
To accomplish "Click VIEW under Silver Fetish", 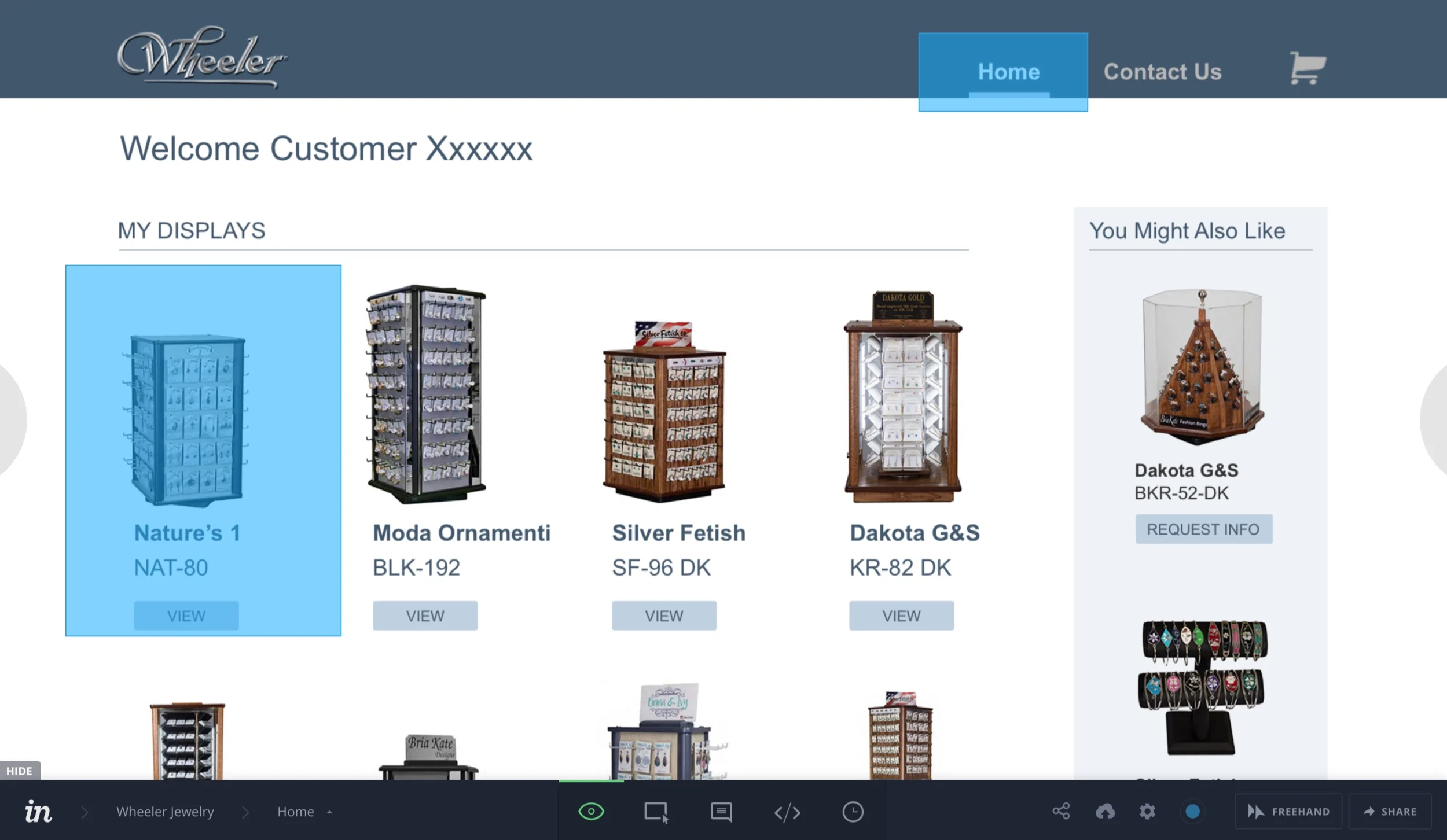I will pos(664,616).
